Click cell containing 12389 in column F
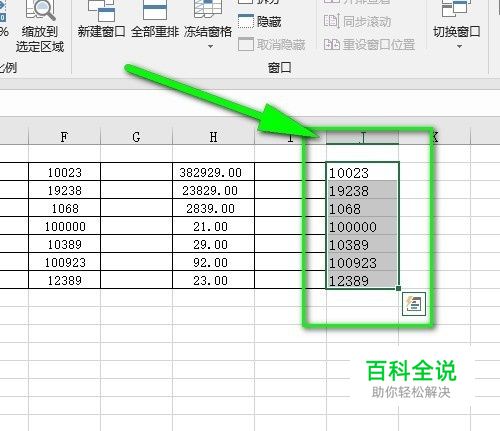 pos(64,280)
